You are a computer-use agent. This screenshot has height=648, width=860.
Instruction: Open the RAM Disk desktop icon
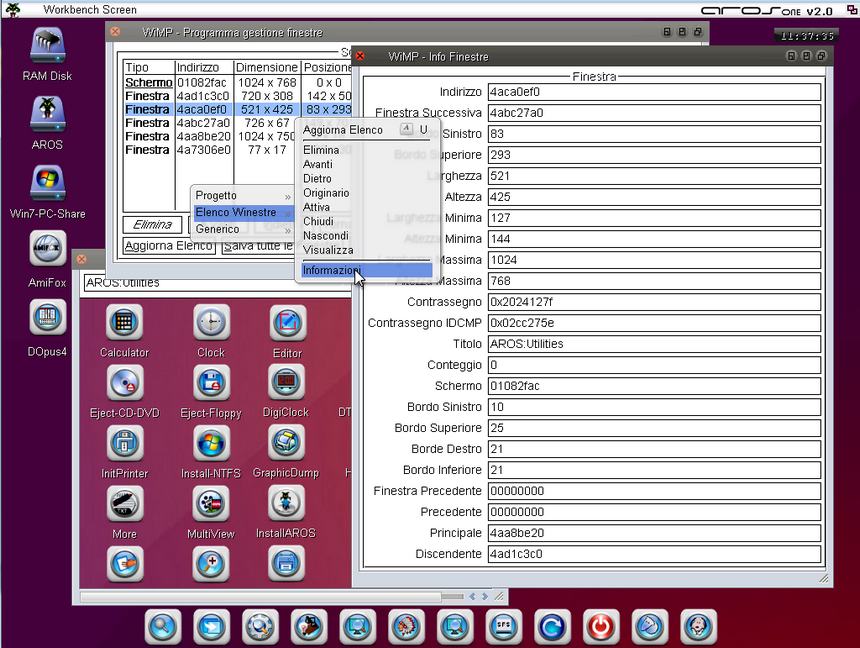pos(47,46)
